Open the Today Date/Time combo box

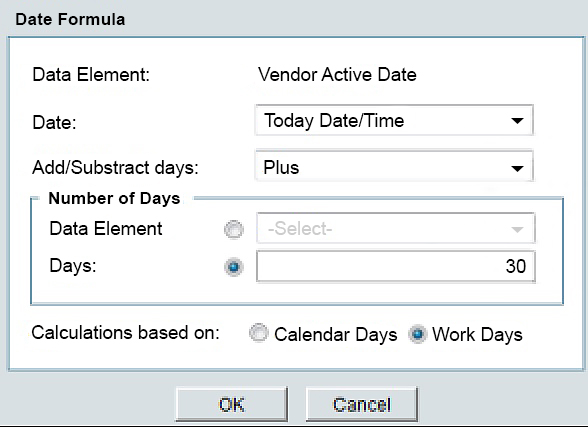point(394,120)
